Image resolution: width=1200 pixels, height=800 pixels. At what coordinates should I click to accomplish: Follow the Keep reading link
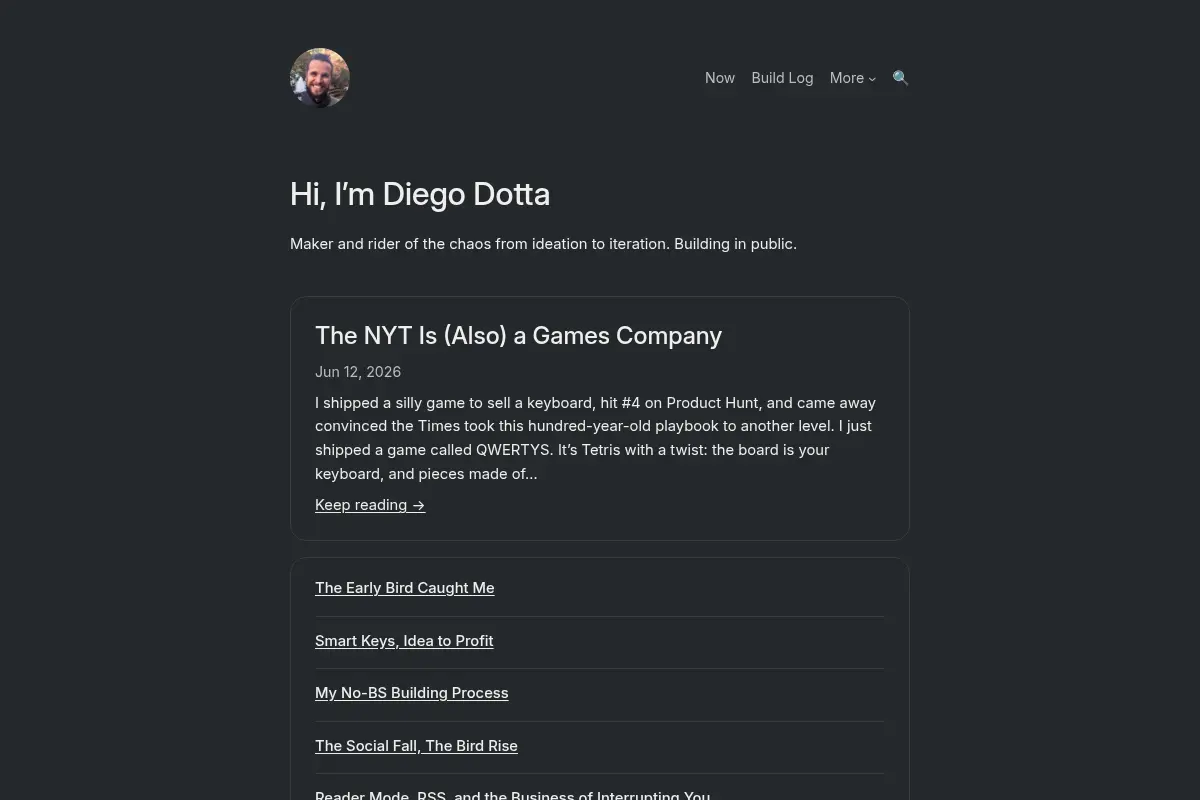[x=370, y=505]
